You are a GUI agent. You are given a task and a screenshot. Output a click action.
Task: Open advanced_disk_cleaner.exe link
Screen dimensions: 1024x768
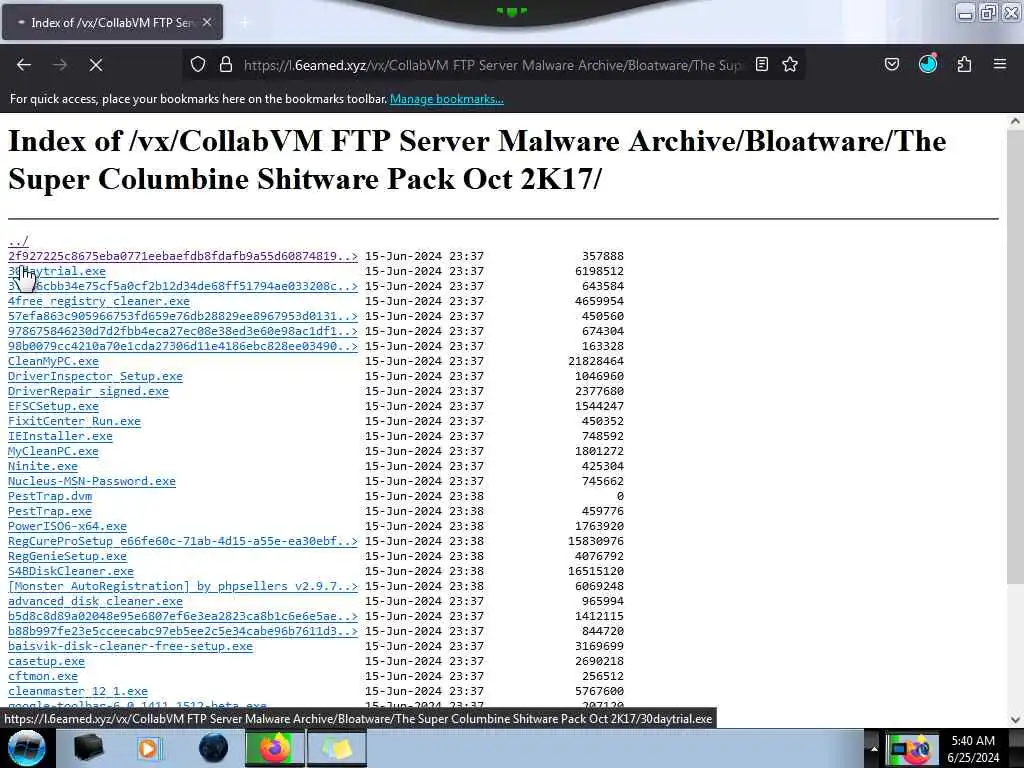point(95,601)
